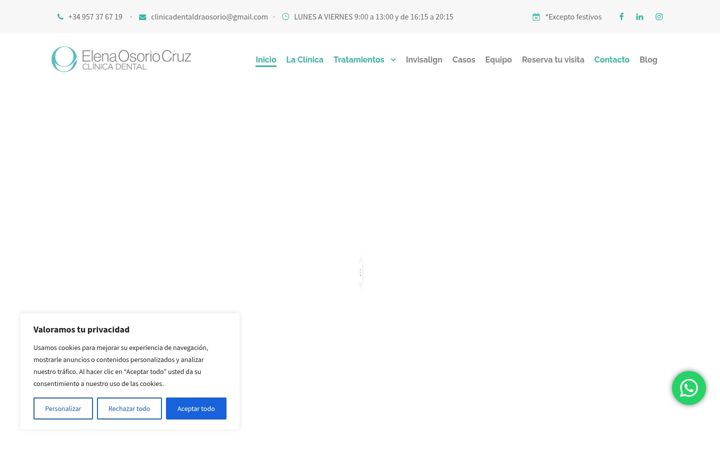Click the calendar icon before Excepto festivos
The image size is (720, 450).
536,17
